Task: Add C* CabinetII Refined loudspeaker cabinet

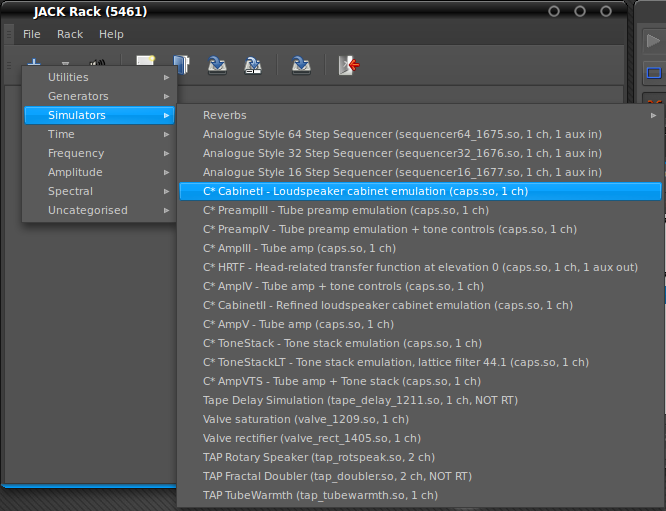Action: point(420,305)
